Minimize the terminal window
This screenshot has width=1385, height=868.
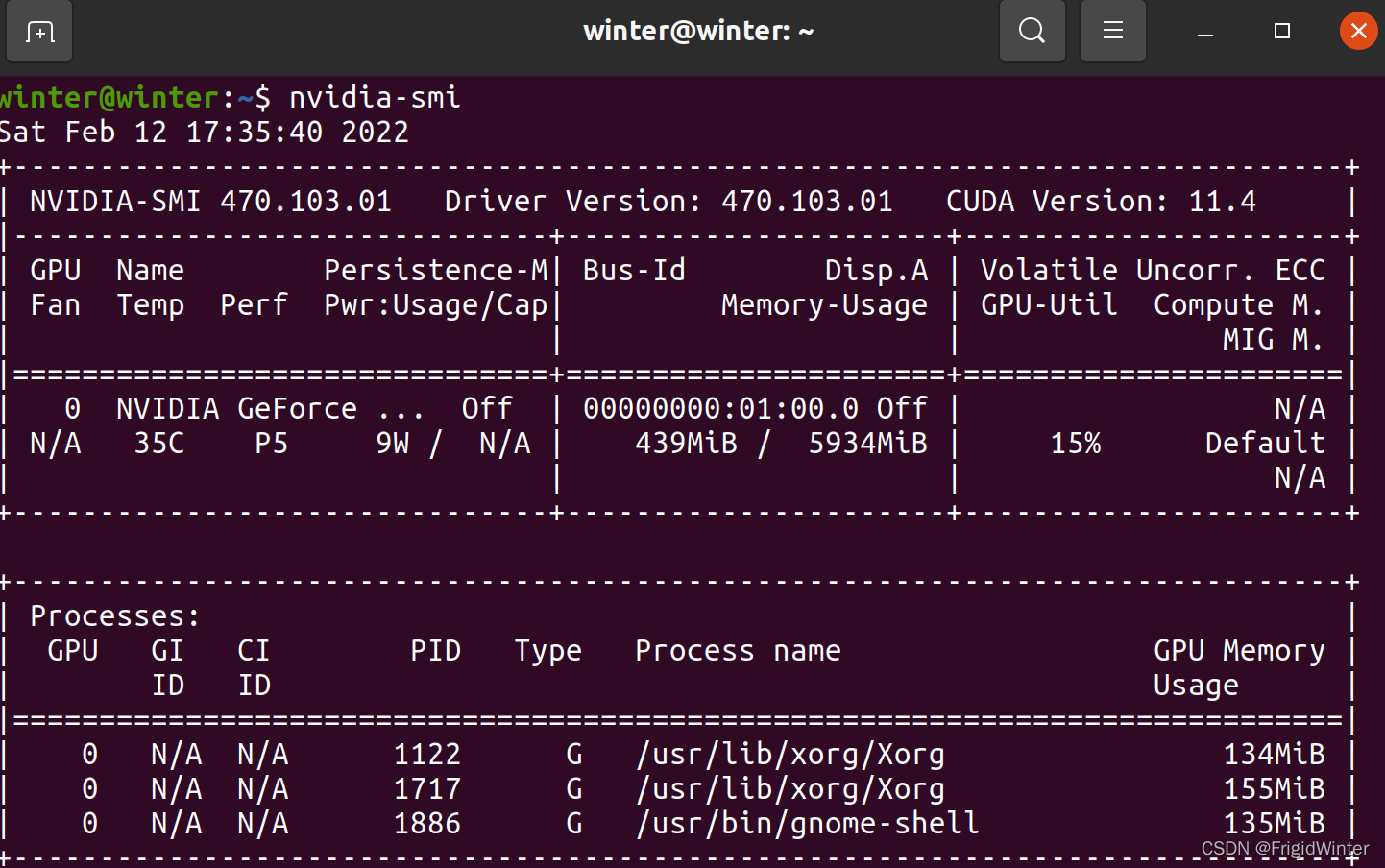click(1205, 32)
